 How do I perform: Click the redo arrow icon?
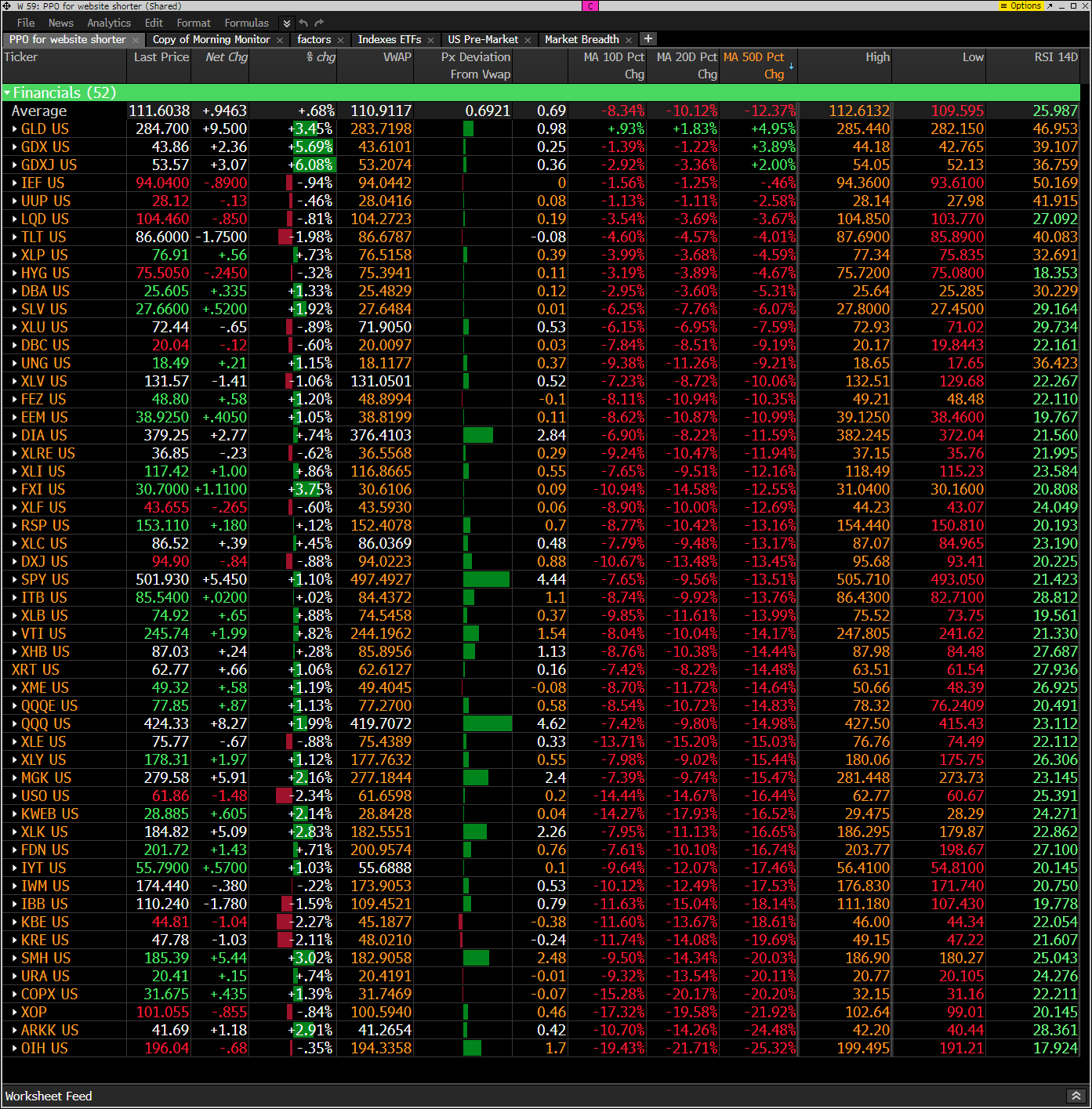pyautogui.click(x=319, y=23)
